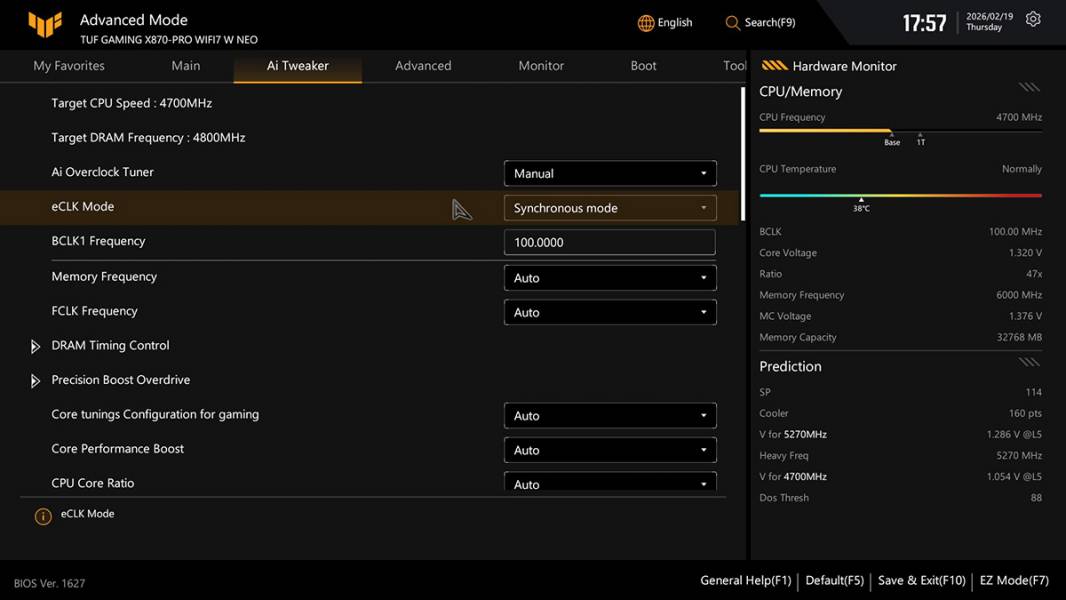
Task: Click the globe language icon
Action: click(646, 23)
